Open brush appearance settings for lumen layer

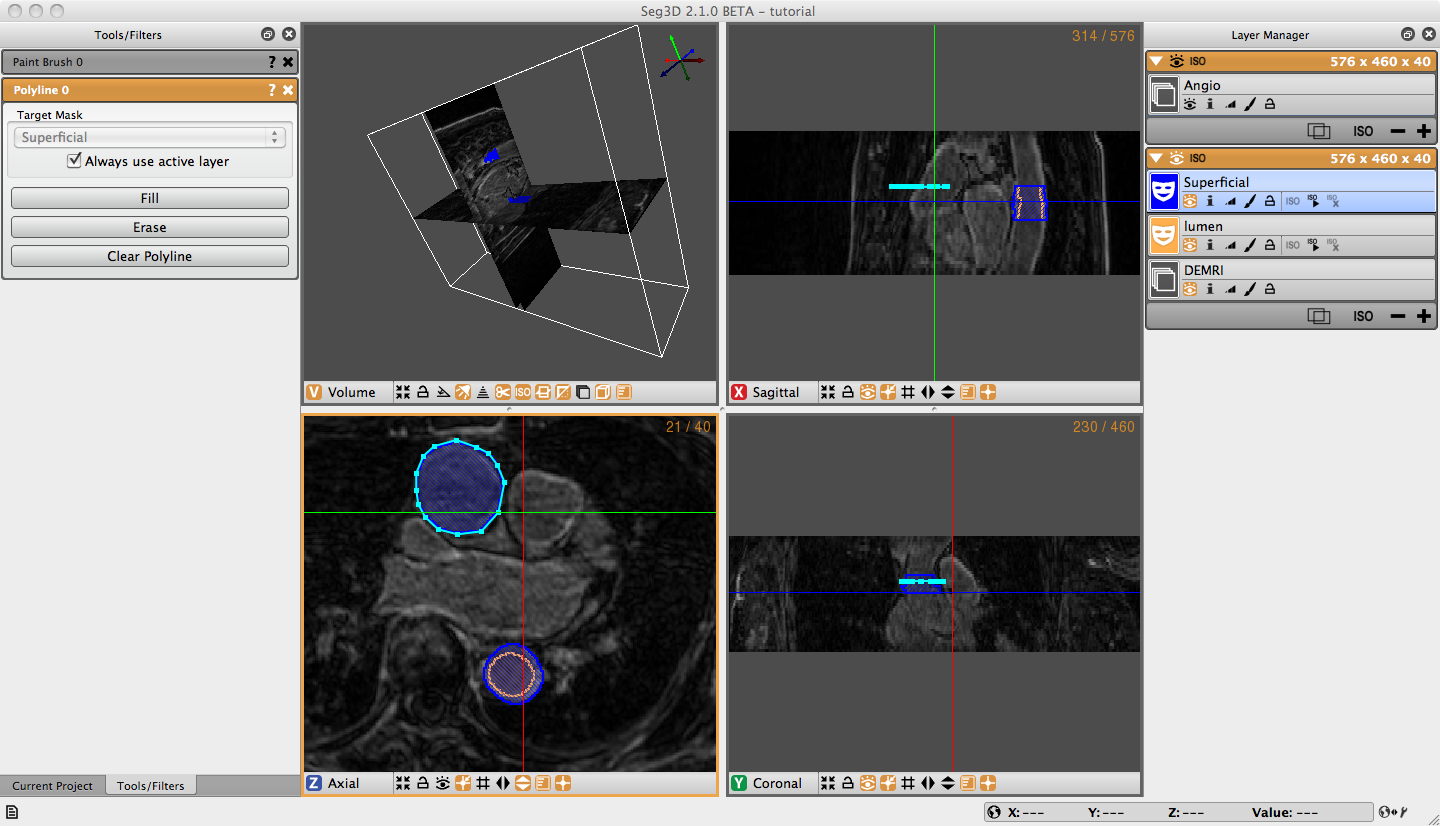(x=1250, y=245)
